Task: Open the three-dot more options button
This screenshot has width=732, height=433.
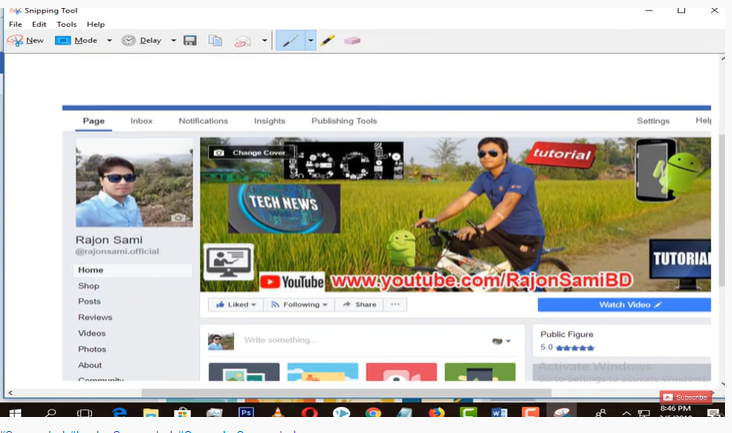Action: coord(395,305)
